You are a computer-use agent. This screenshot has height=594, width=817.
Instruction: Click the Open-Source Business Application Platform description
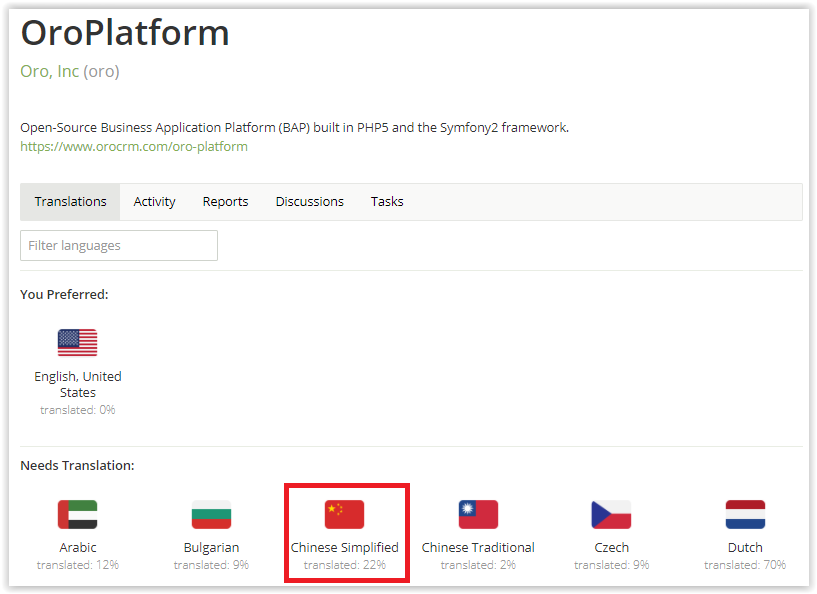click(x=294, y=128)
